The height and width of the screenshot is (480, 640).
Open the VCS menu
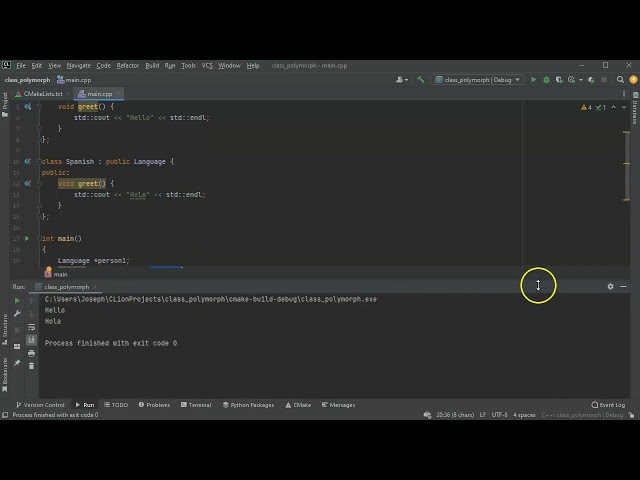coord(207,65)
